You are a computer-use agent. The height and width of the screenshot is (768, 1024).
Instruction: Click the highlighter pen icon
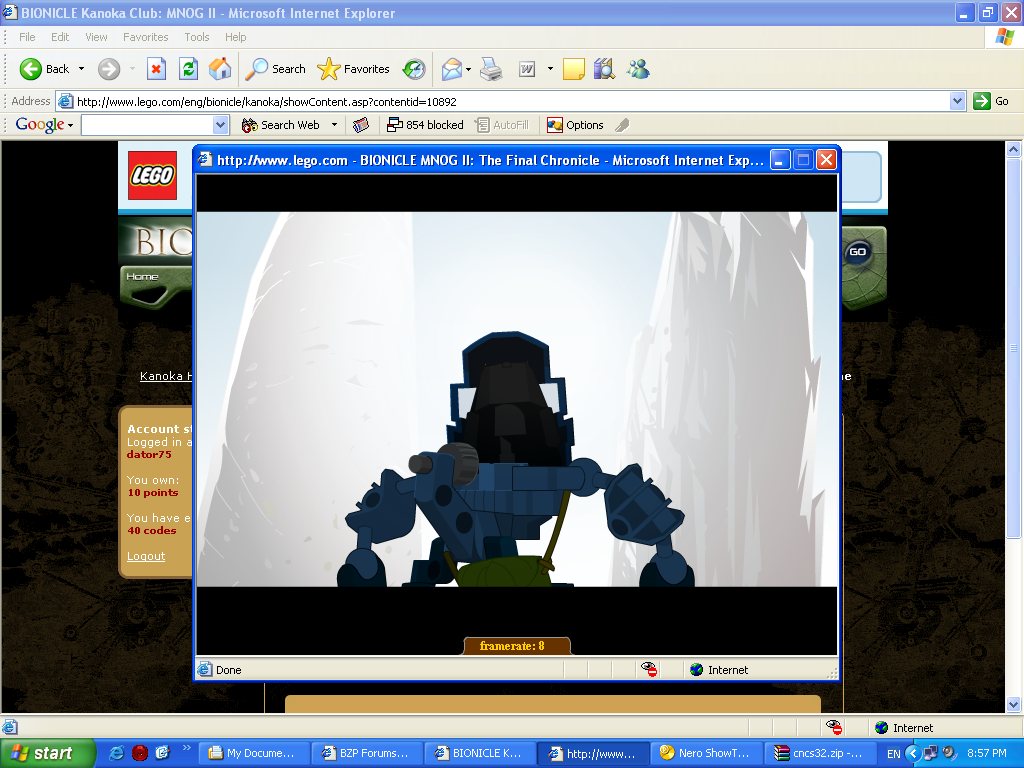622,125
